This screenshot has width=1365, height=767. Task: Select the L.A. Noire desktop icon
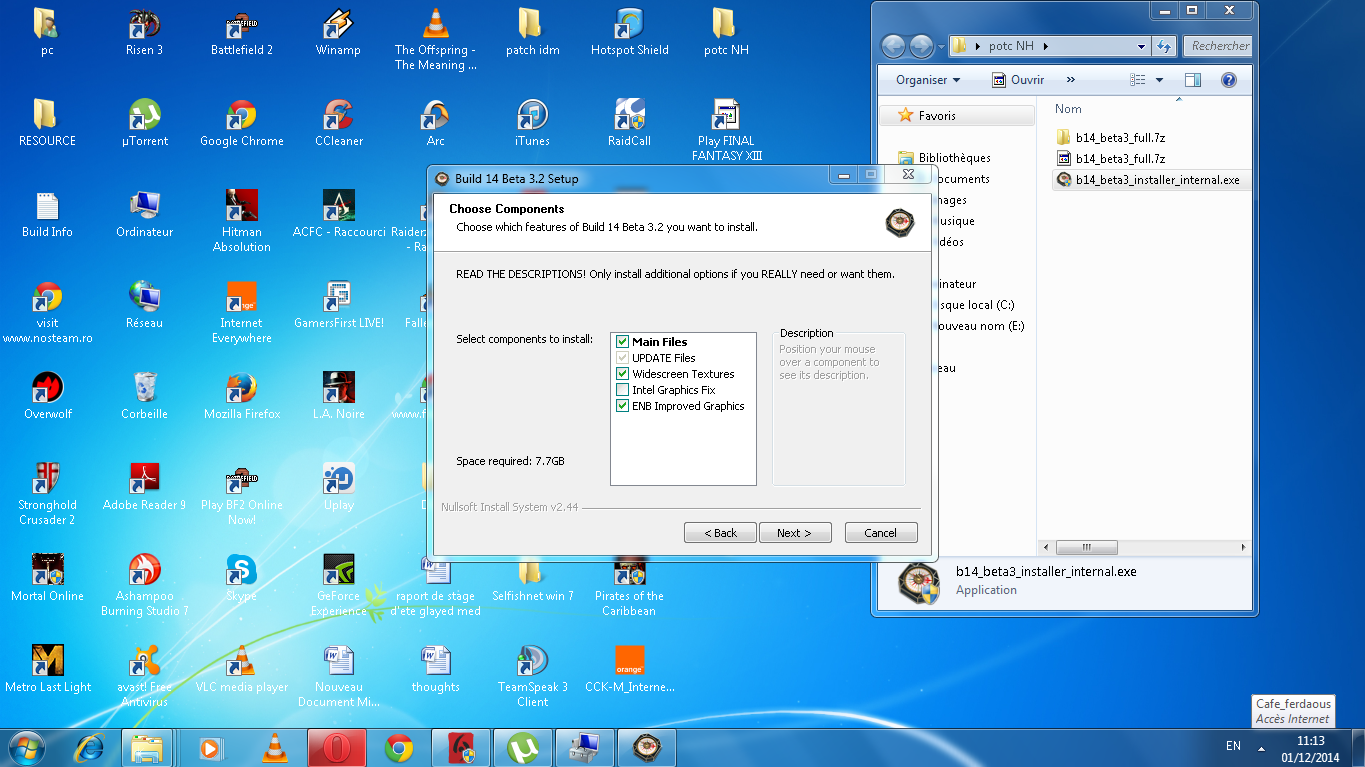[339, 396]
